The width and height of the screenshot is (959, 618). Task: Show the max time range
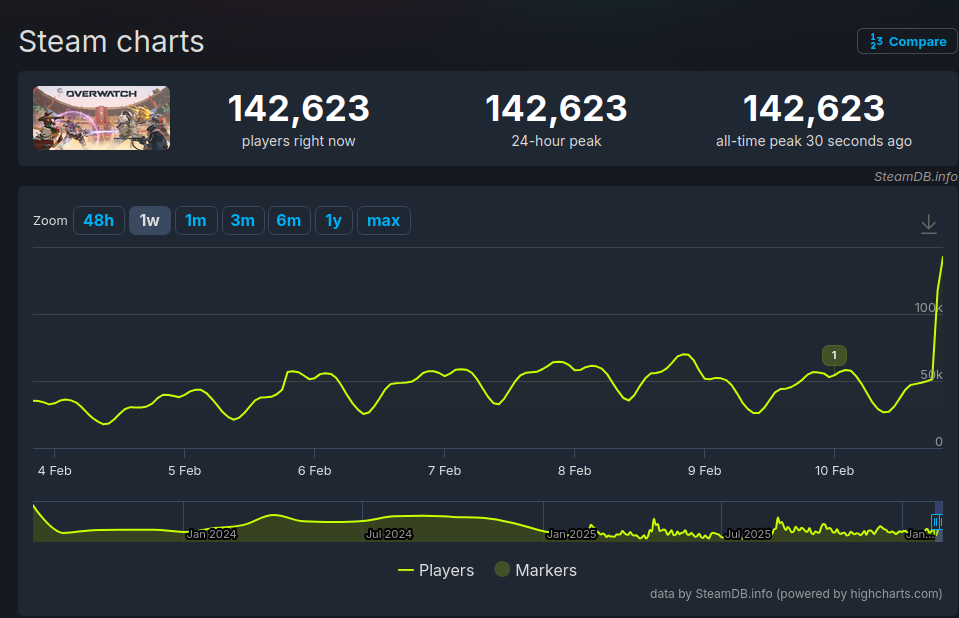pos(383,220)
